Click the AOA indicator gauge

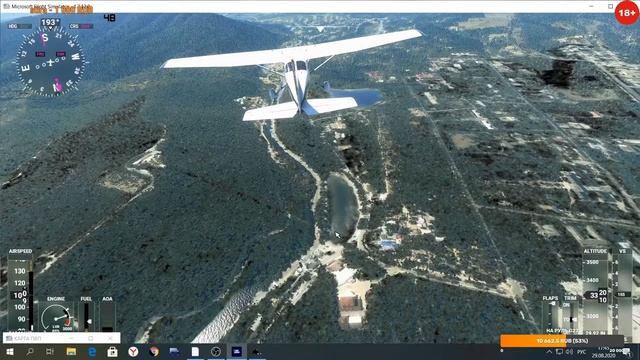[x=107, y=314]
